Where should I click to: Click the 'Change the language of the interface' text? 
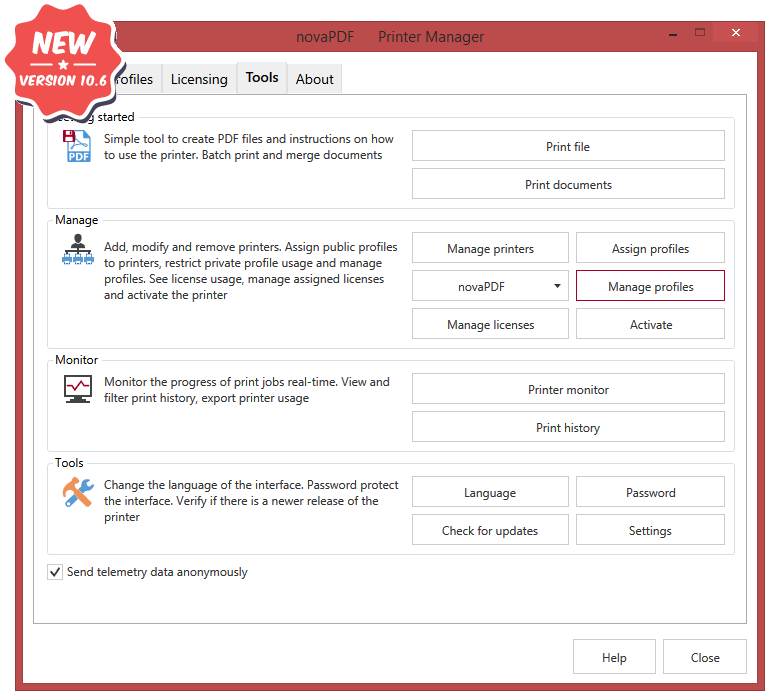(x=251, y=501)
